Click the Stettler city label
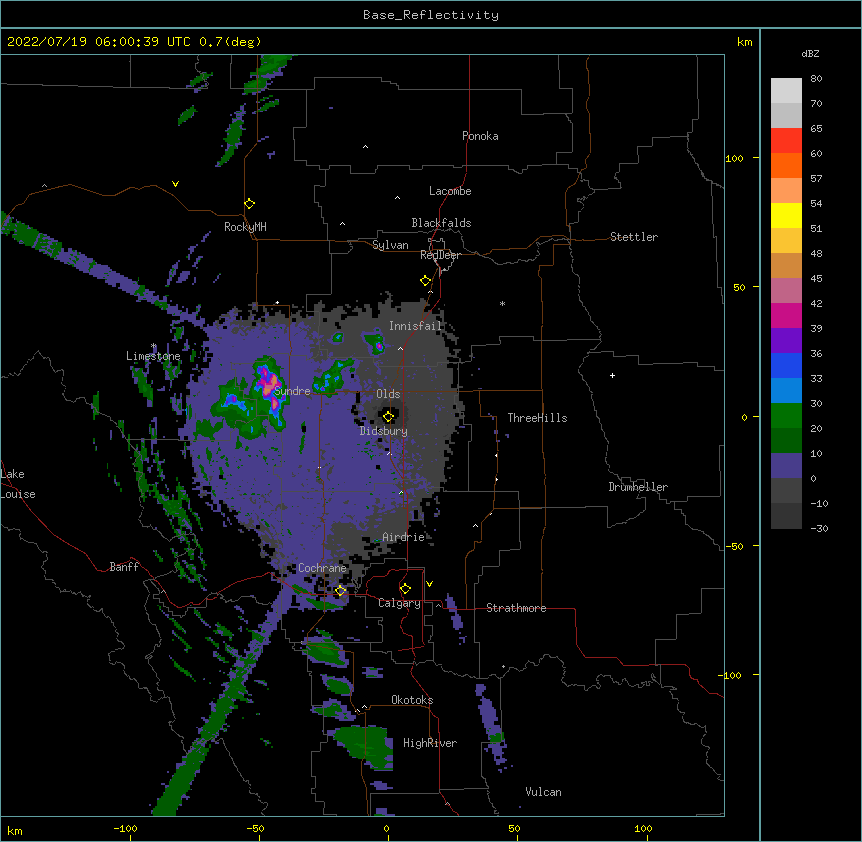 634,237
